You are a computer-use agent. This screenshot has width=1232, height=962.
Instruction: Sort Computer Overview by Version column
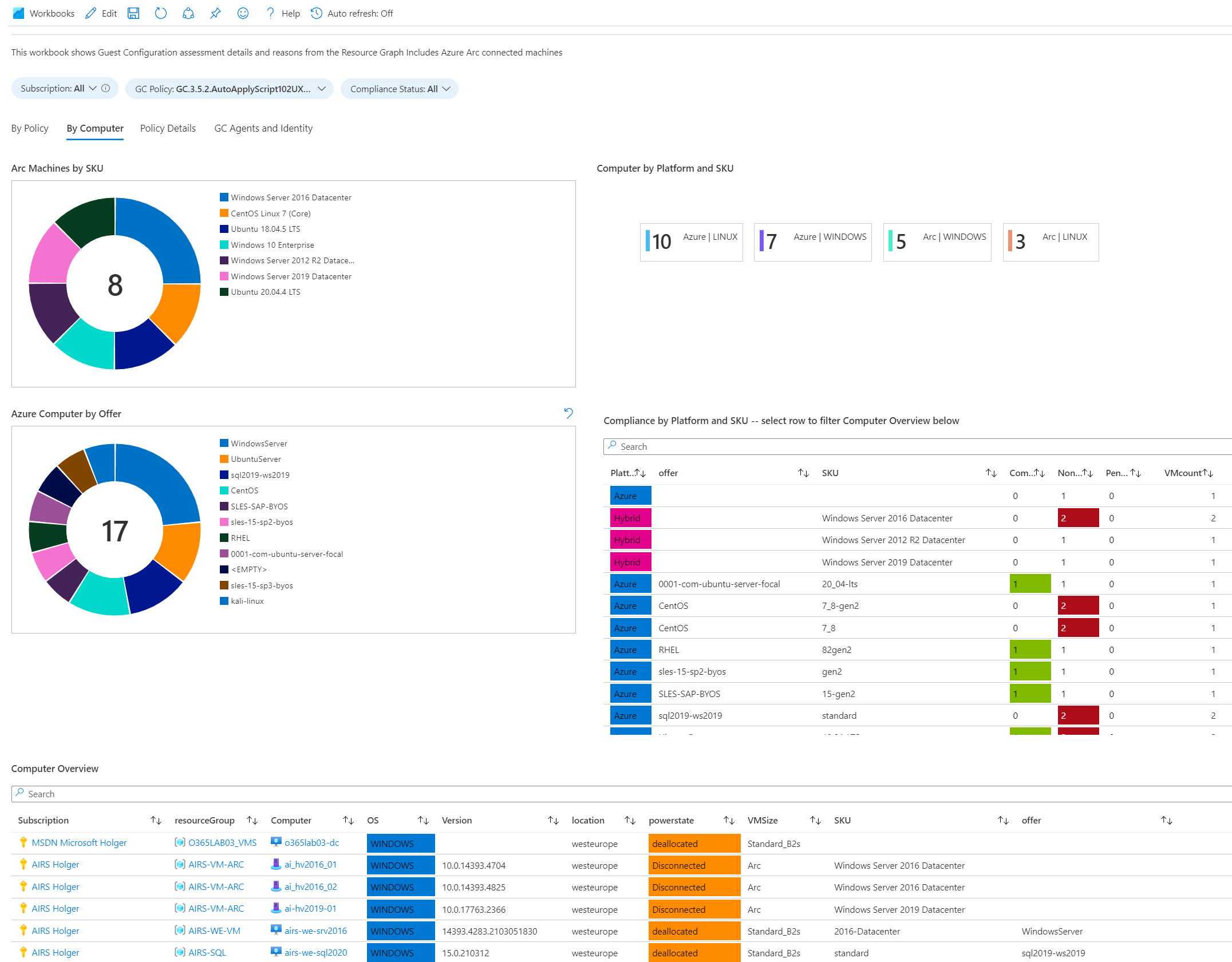click(x=553, y=820)
